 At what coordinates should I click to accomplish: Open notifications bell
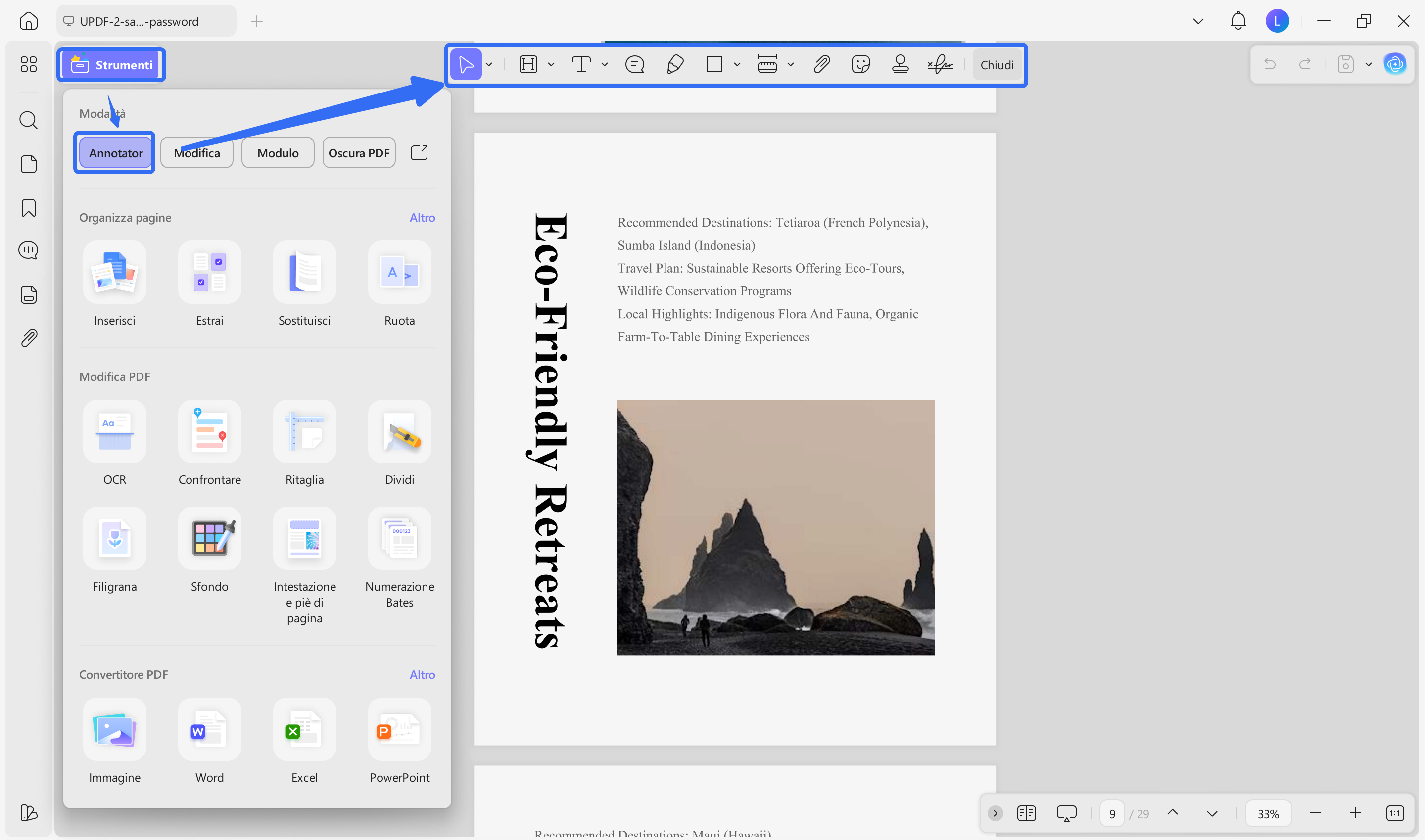coord(1238,21)
